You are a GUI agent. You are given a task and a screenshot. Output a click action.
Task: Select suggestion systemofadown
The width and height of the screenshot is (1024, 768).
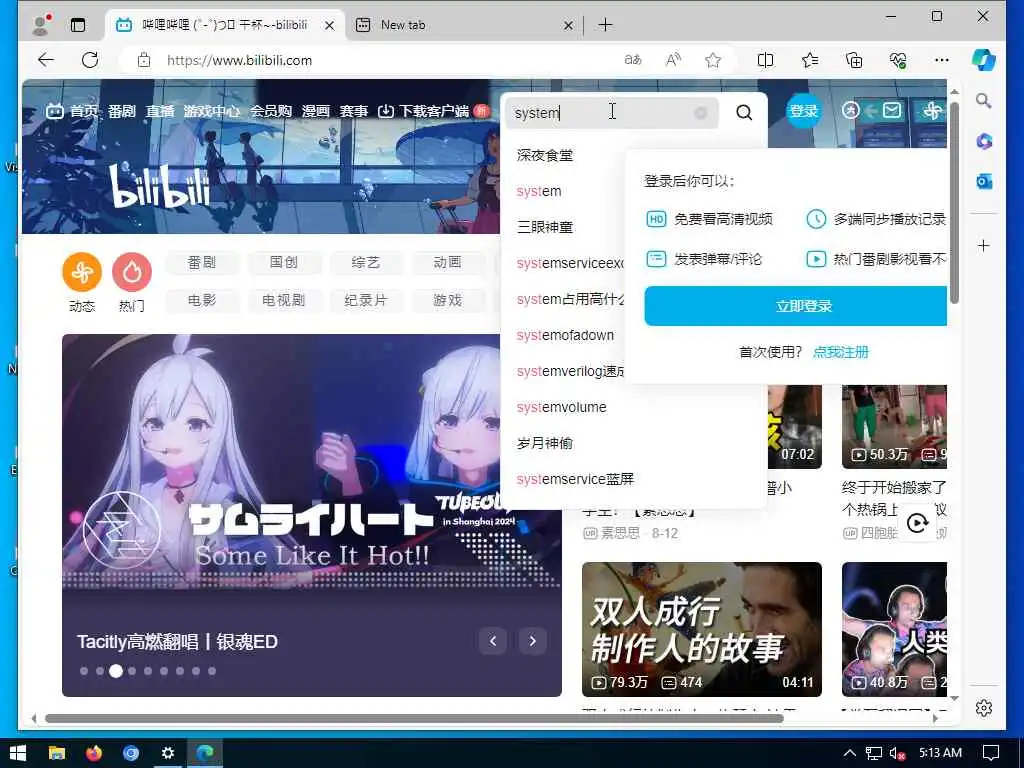click(x=565, y=335)
